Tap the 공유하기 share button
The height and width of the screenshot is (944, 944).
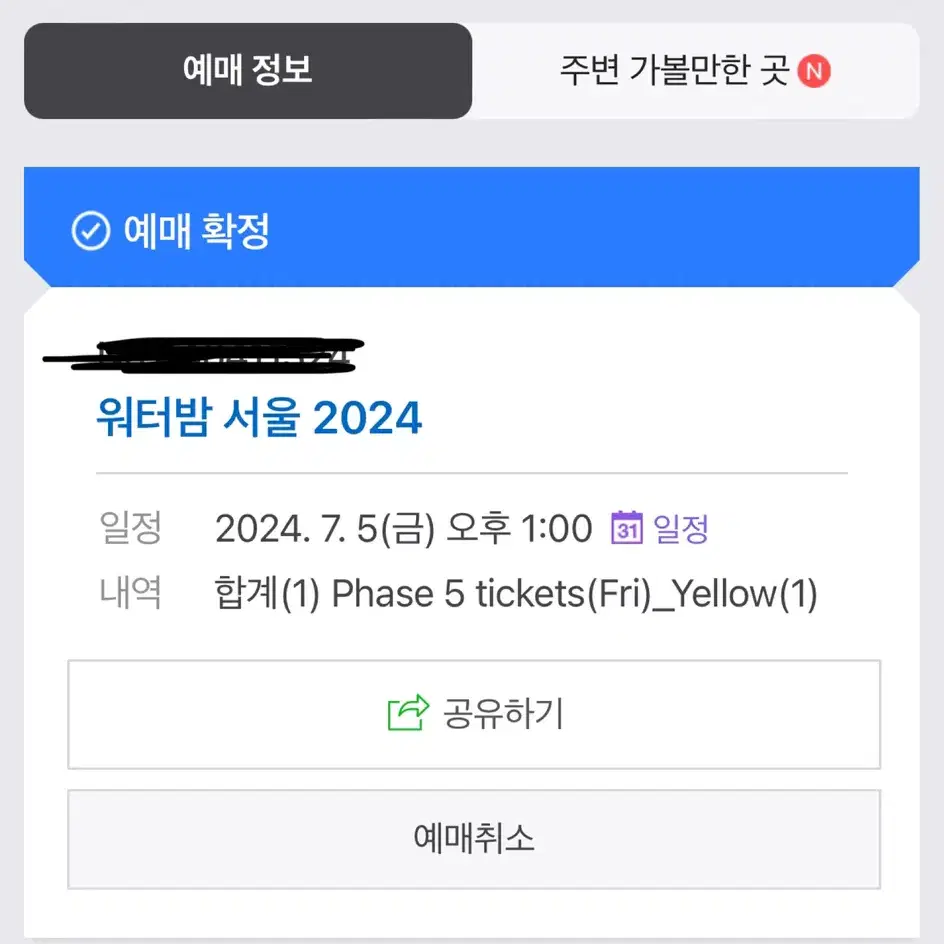(x=474, y=715)
